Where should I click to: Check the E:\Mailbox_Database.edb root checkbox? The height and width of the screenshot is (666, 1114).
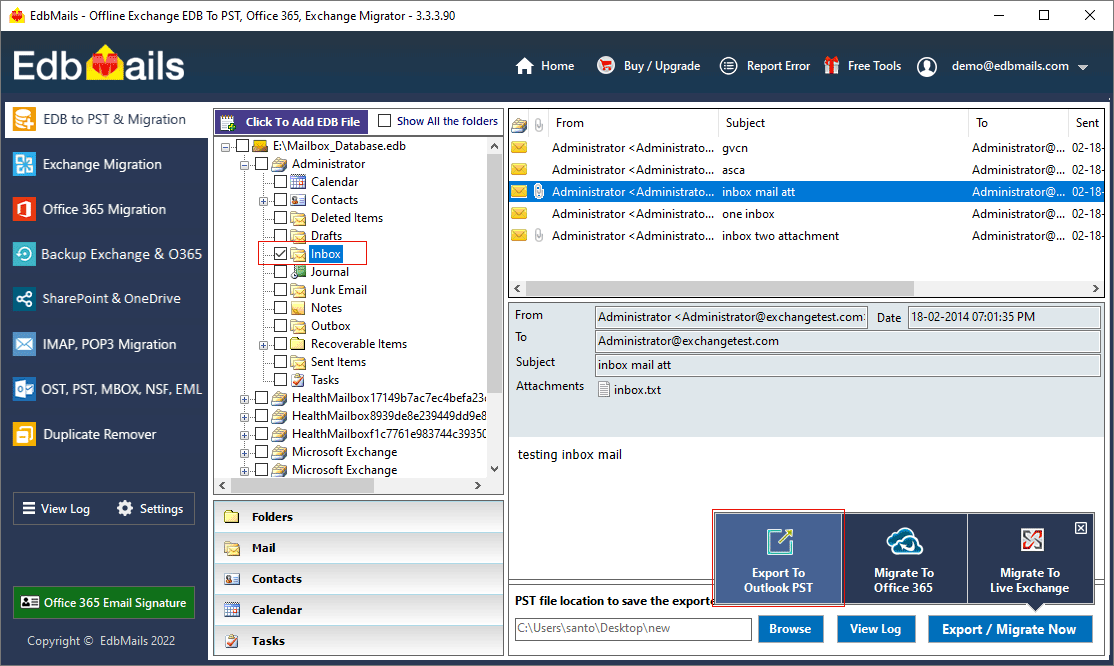[242, 146]
